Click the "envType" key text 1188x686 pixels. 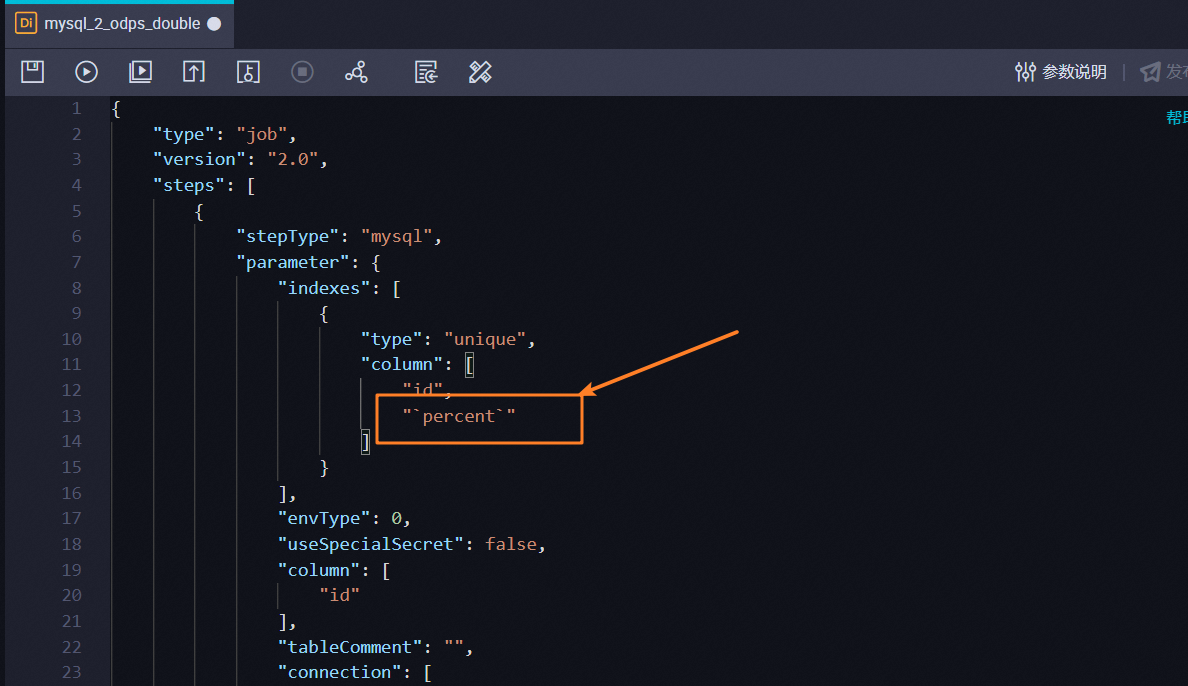(324, 518)
